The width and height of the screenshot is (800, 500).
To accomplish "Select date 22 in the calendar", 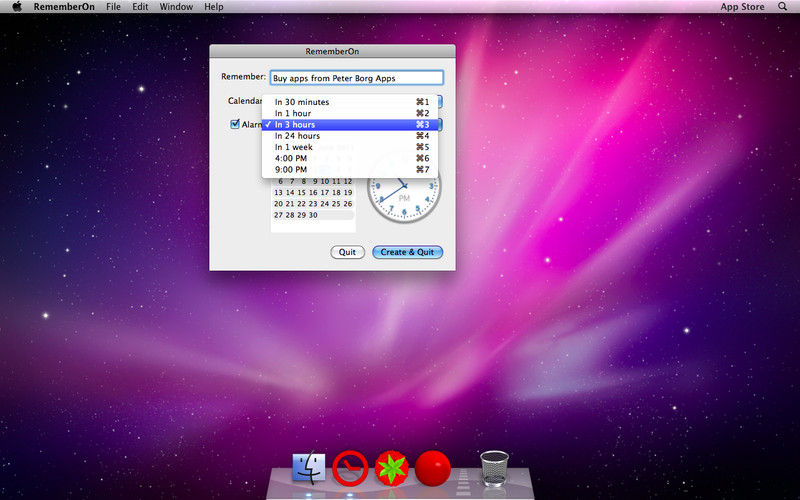I will coord(302,204).
